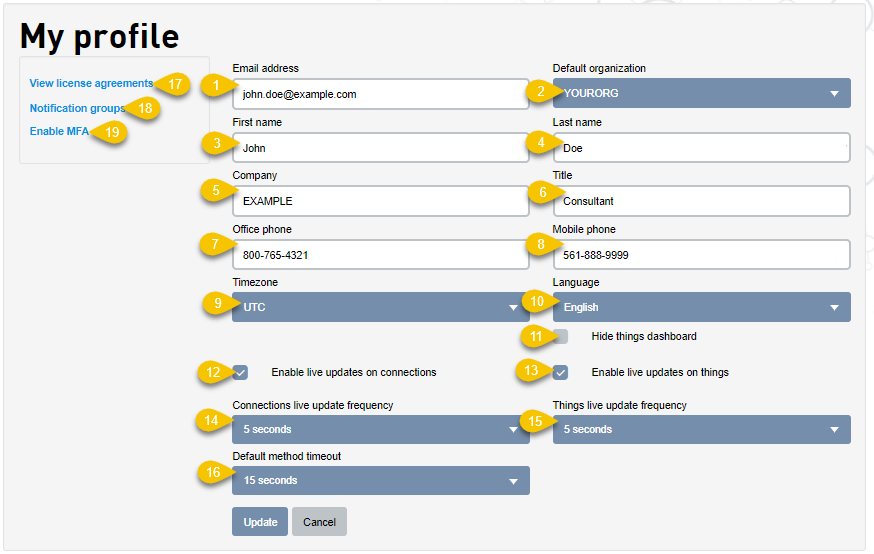Select the Last name input field
This screenshot has width=874, height=554.
click(702, 148)
